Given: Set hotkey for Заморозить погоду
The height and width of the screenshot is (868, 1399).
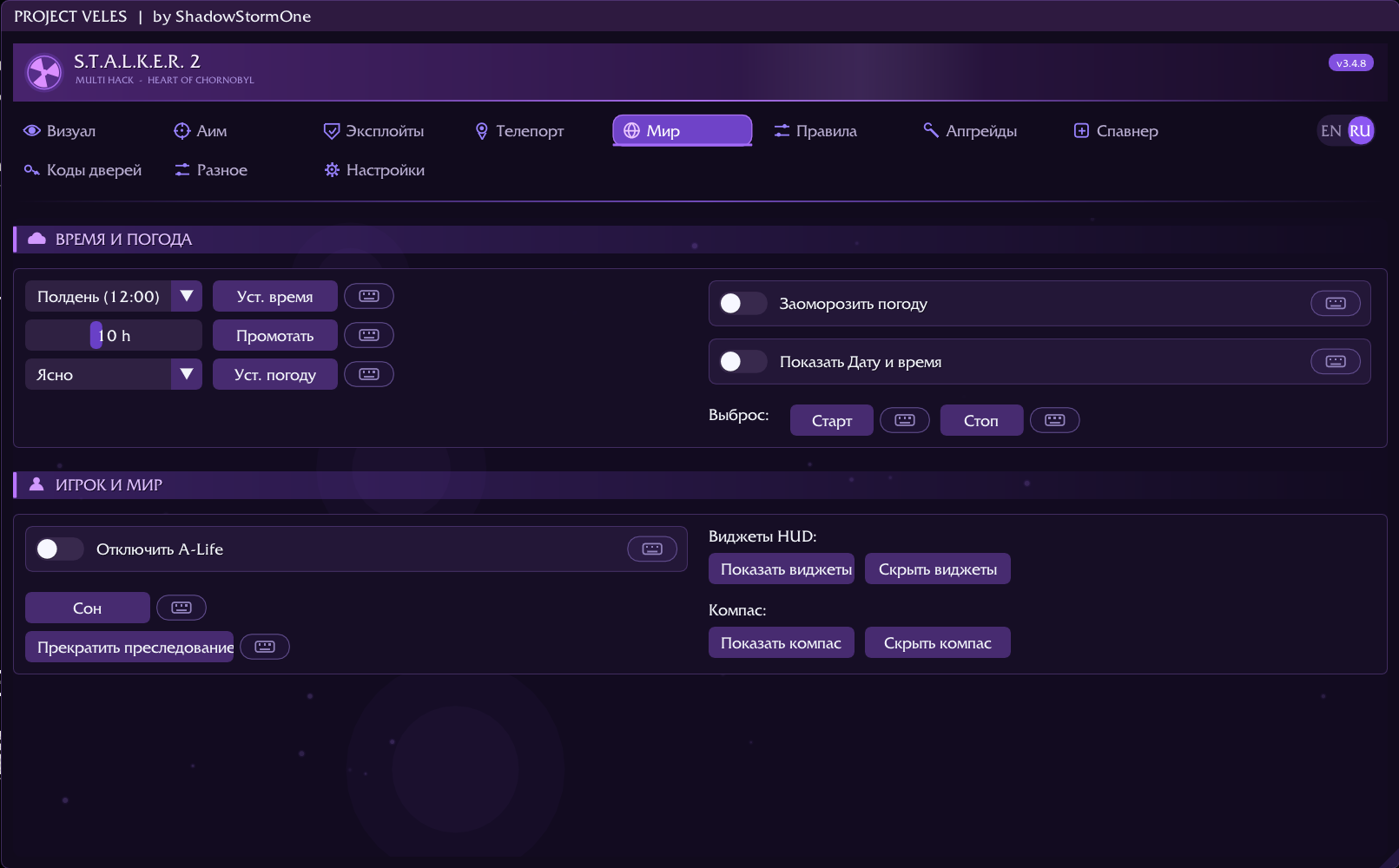Looking at the screenshot, I should (x=1336, y=303).
